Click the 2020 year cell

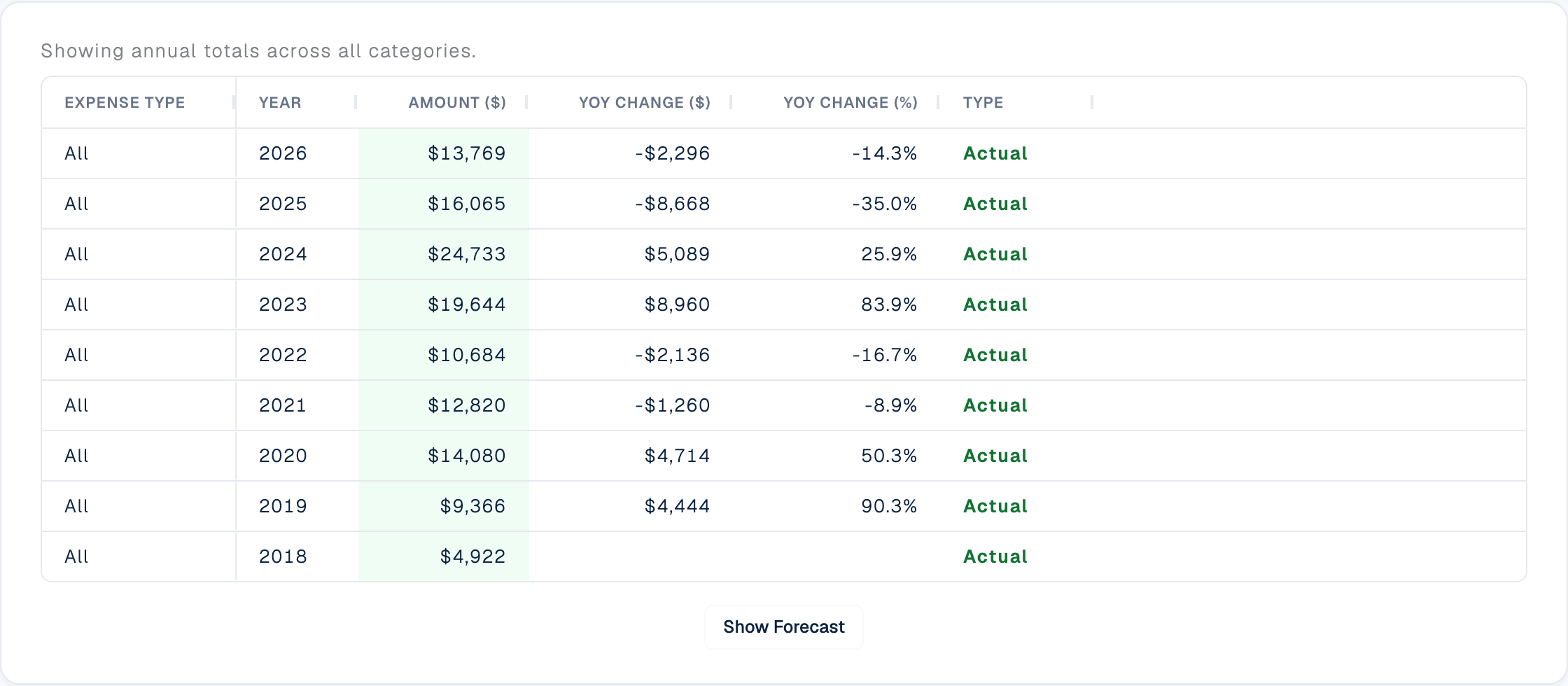[x=297, y=456]
